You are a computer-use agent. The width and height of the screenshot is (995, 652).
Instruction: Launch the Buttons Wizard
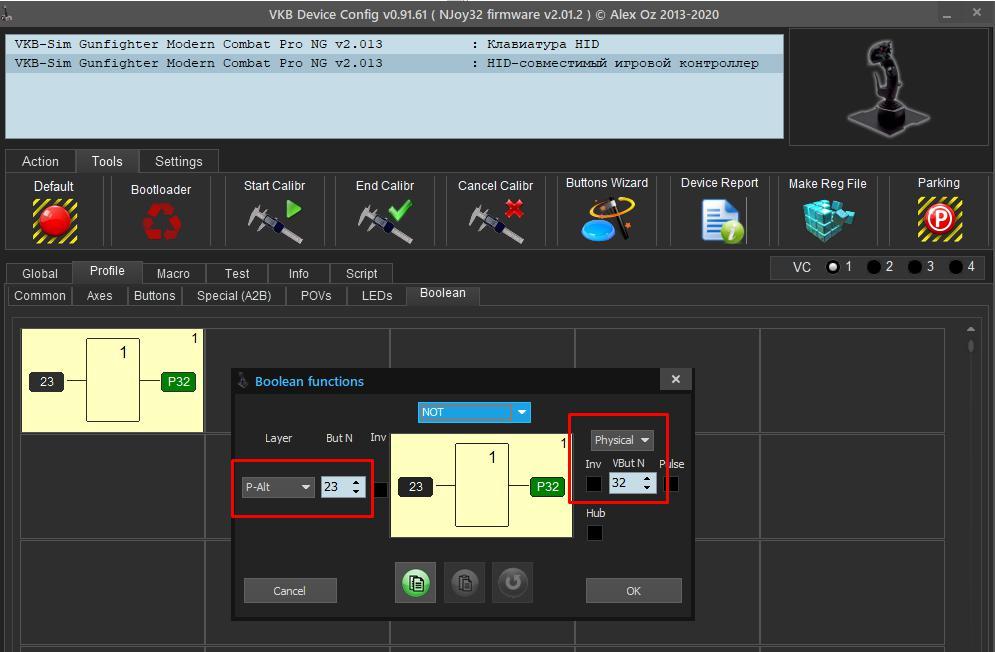click(607, 219)
